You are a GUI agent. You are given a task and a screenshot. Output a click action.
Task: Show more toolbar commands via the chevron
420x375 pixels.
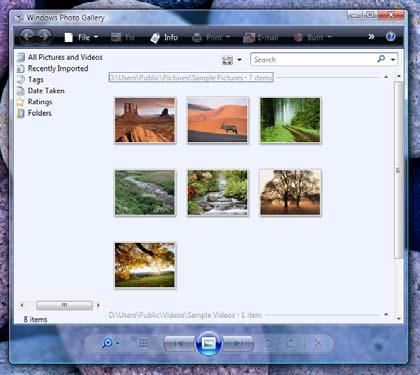click(371, 37)
